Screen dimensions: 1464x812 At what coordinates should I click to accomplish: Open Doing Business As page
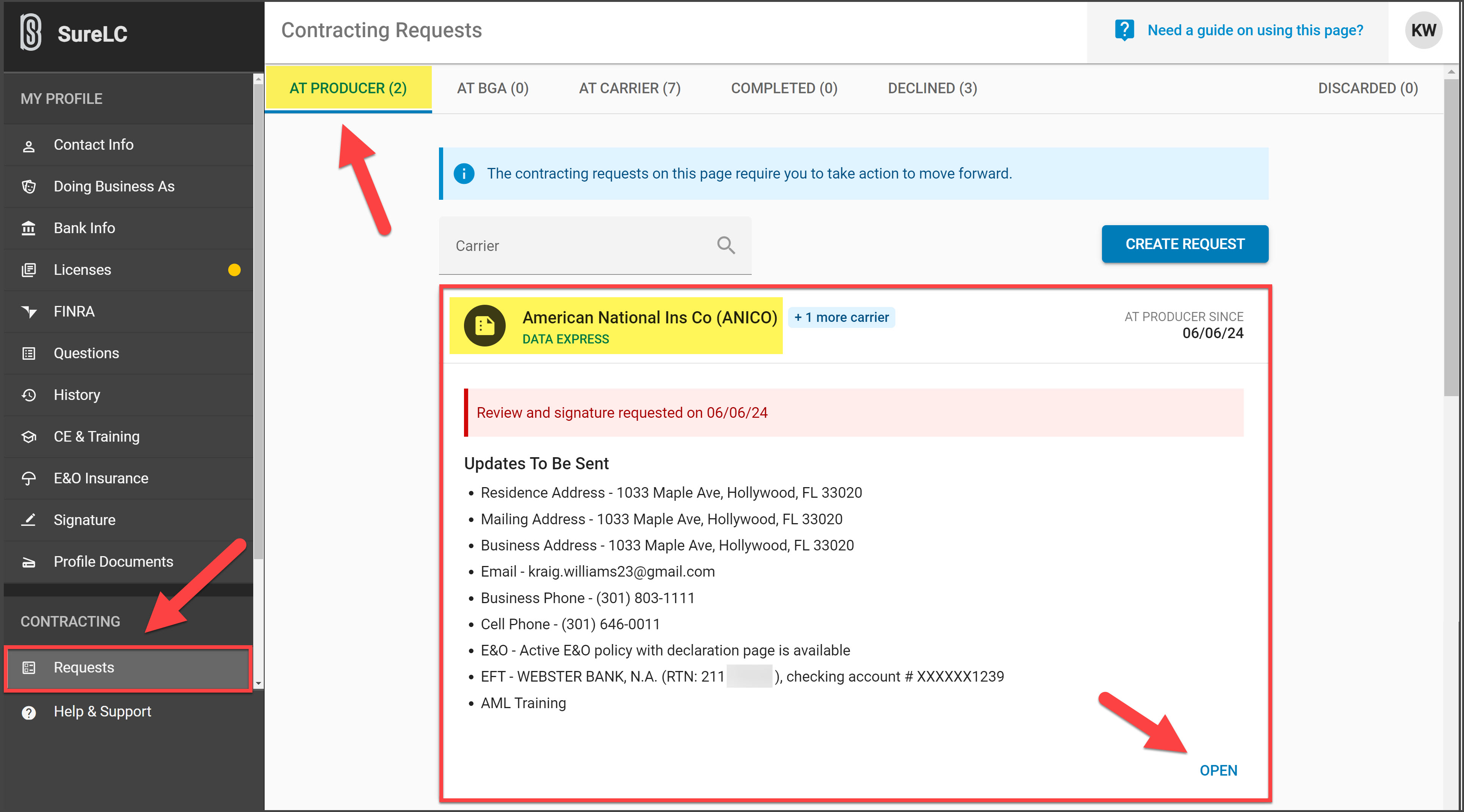coord(129,187)
